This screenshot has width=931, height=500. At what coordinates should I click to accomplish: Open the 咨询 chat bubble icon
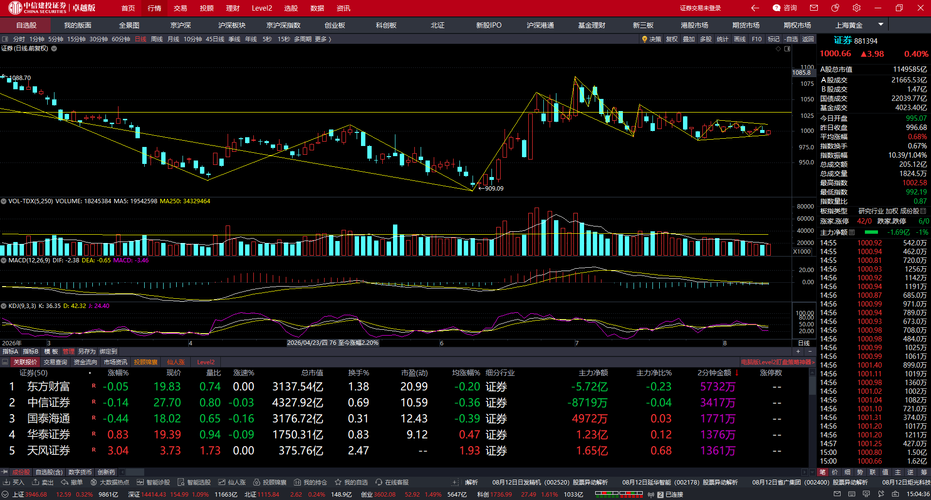click(776, 8)
